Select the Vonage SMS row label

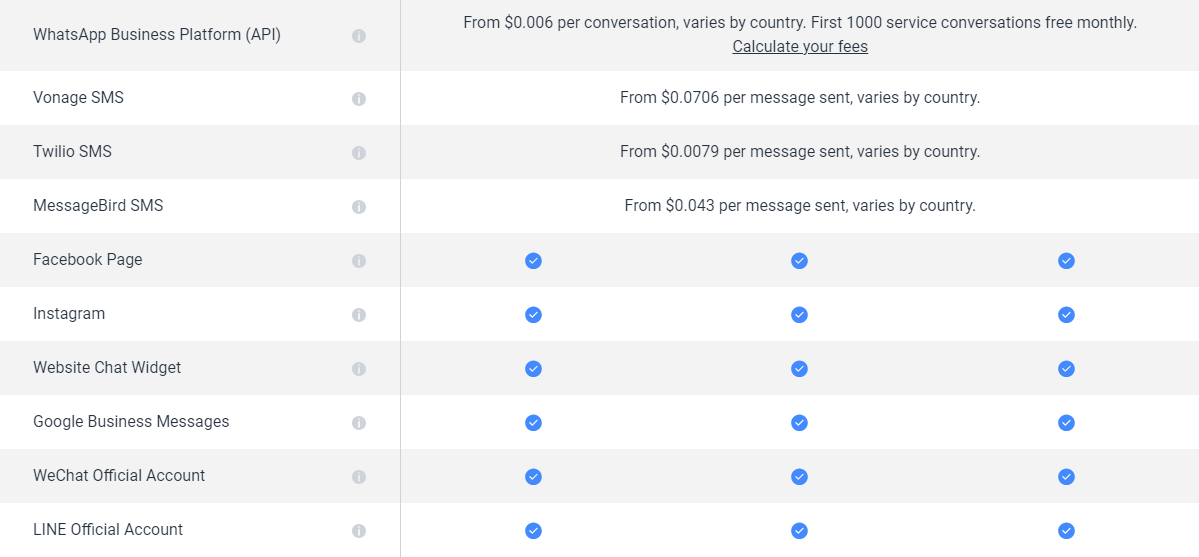pyautogui.click(x=78, y=98)
